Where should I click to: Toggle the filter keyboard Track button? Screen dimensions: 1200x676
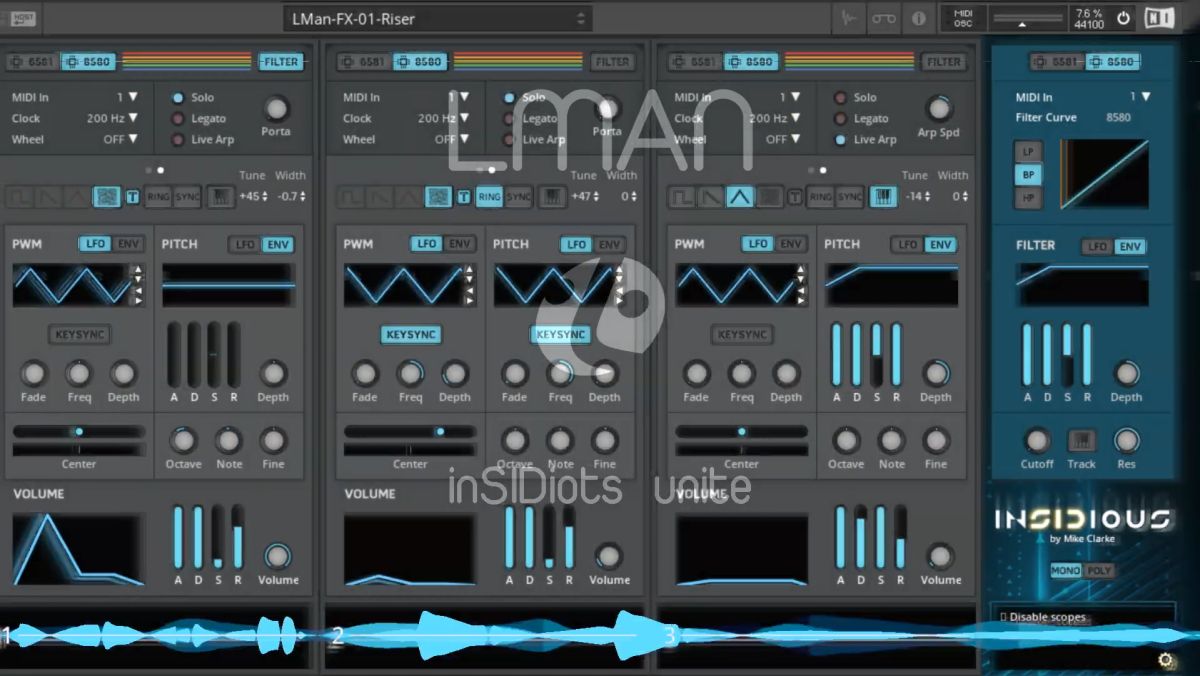1081,440
